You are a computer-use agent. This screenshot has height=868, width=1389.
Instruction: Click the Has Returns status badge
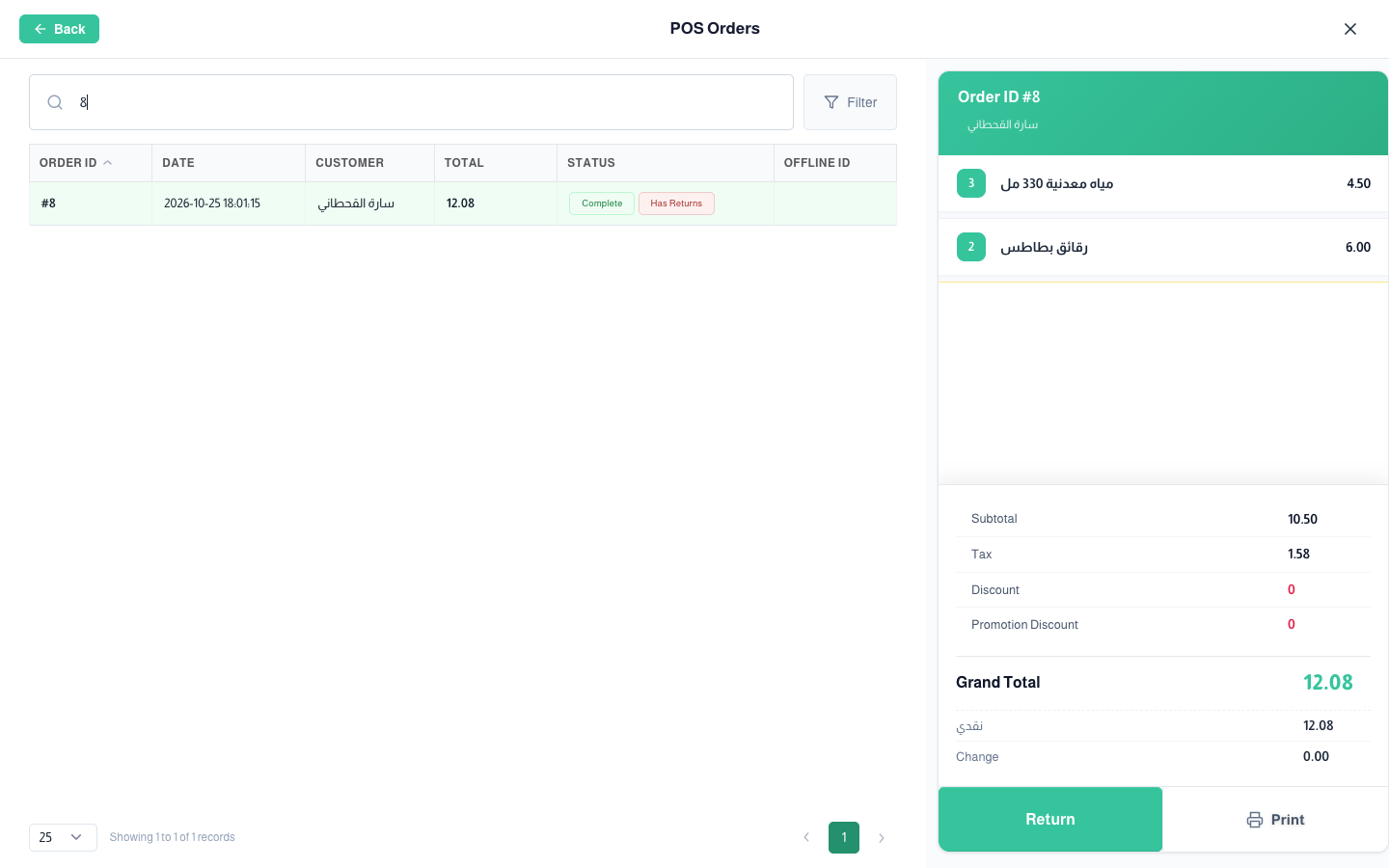click(x=676, y=203)
